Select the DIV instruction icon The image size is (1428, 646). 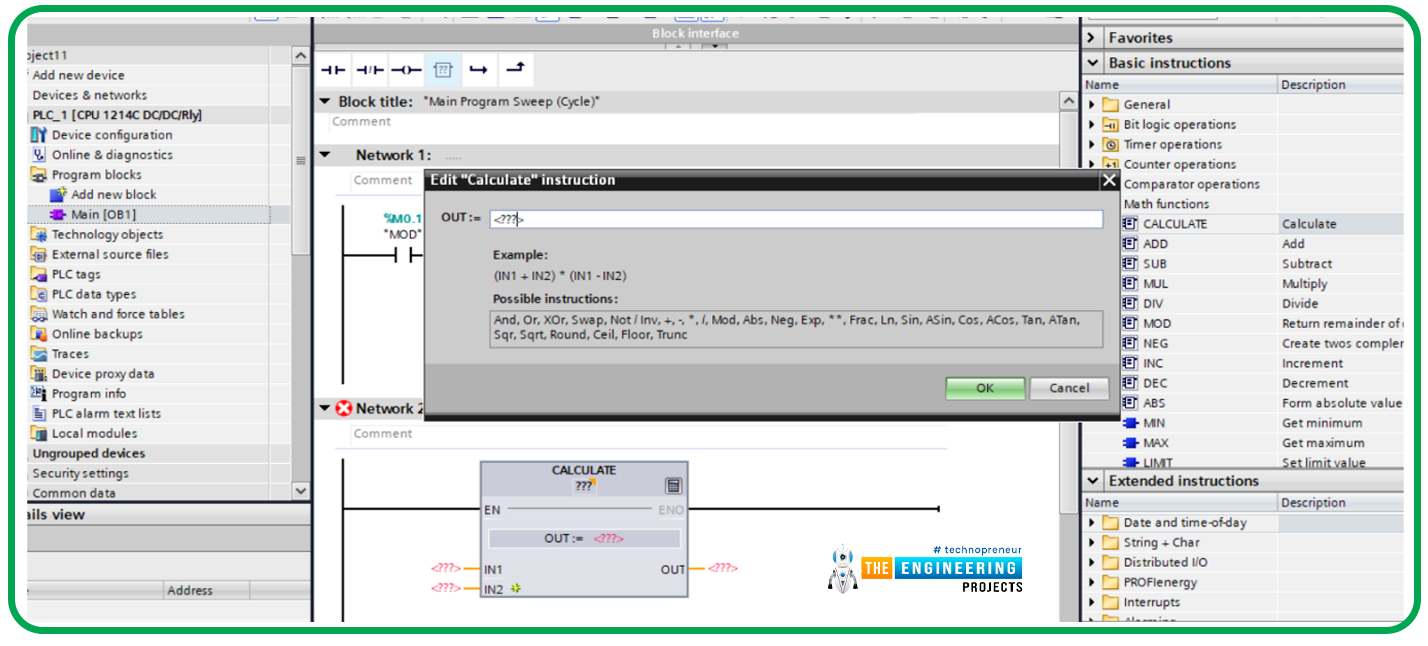[x=1131, y=304]
